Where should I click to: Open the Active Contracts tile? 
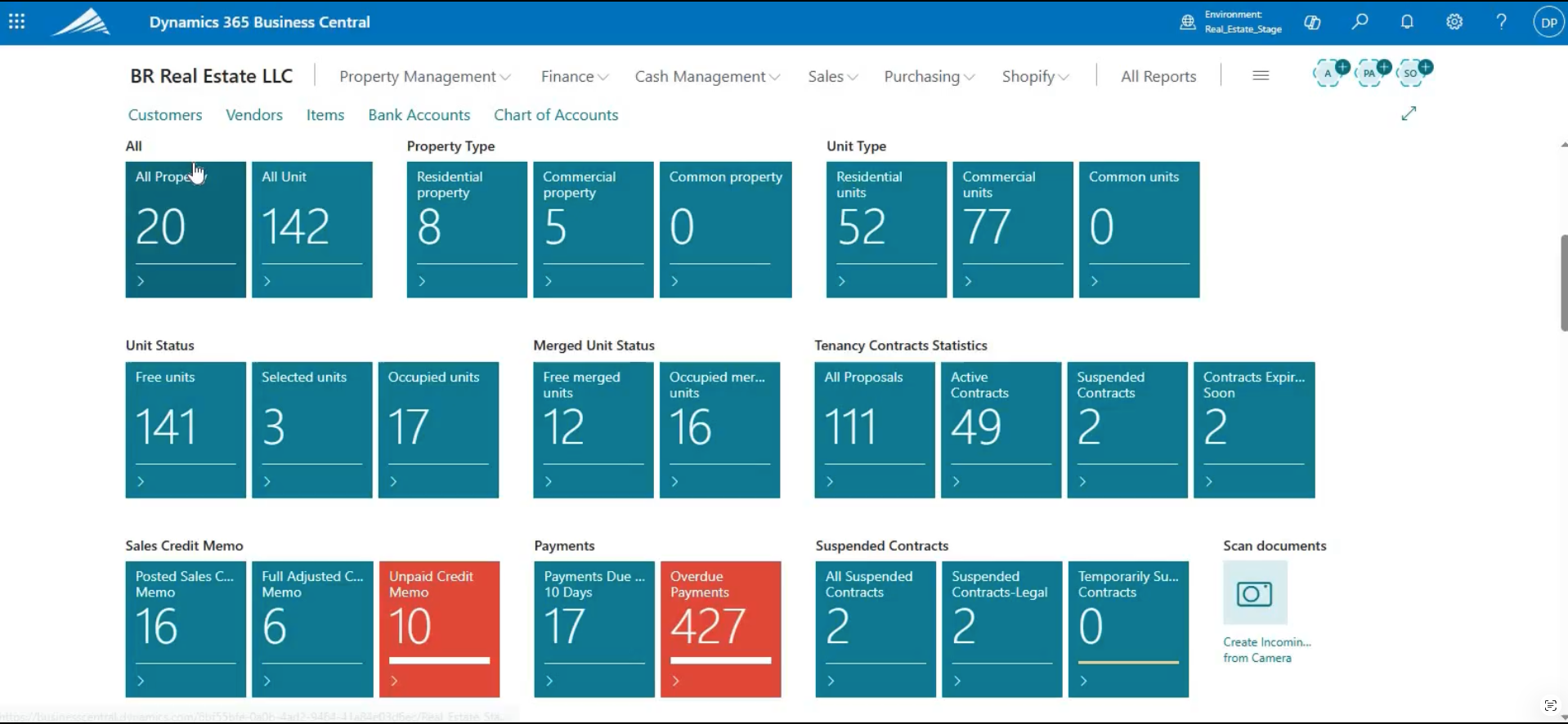1001,430
